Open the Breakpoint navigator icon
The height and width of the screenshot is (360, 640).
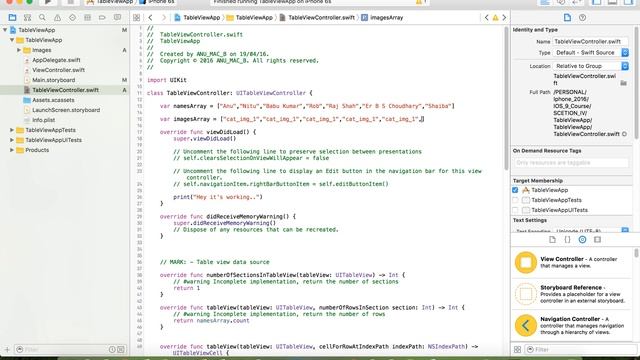coord(102,18)
